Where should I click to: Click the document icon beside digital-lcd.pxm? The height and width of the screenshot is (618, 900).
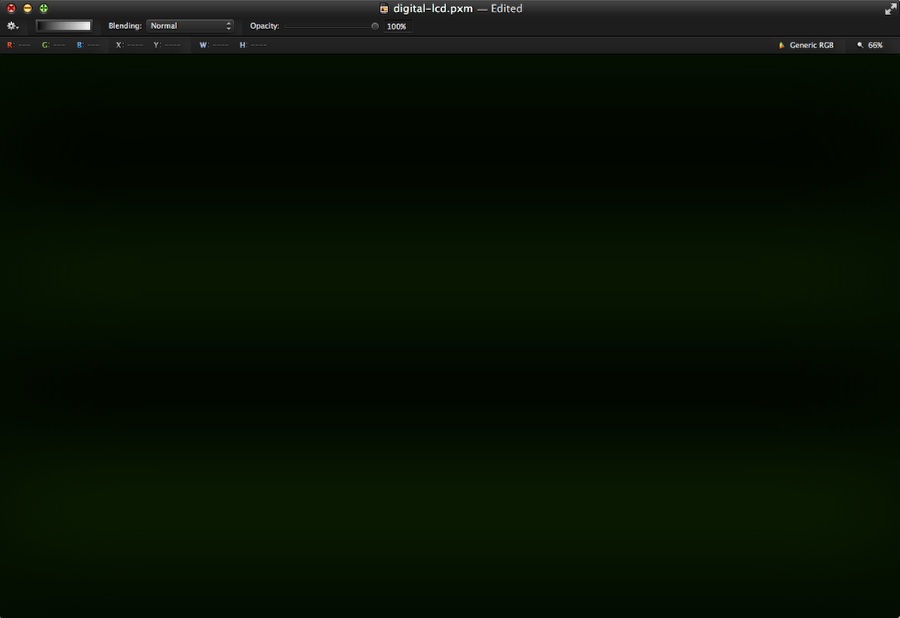coord(384,9)
